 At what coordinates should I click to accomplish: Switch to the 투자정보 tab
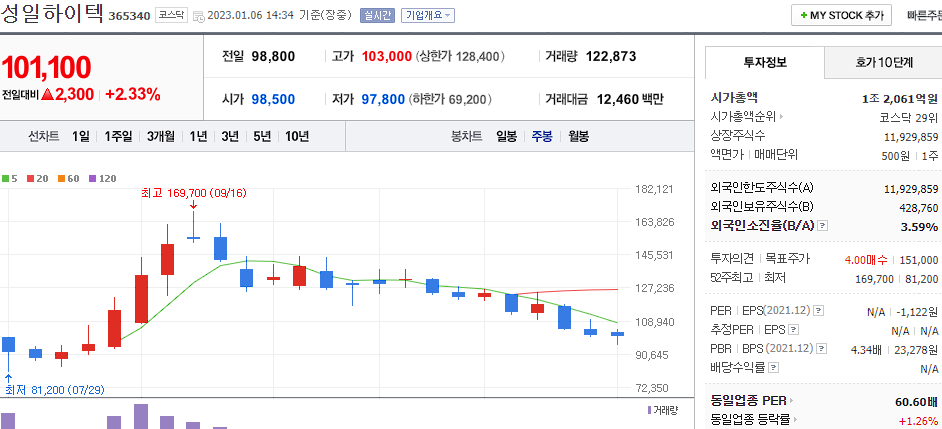click(765, 62)
